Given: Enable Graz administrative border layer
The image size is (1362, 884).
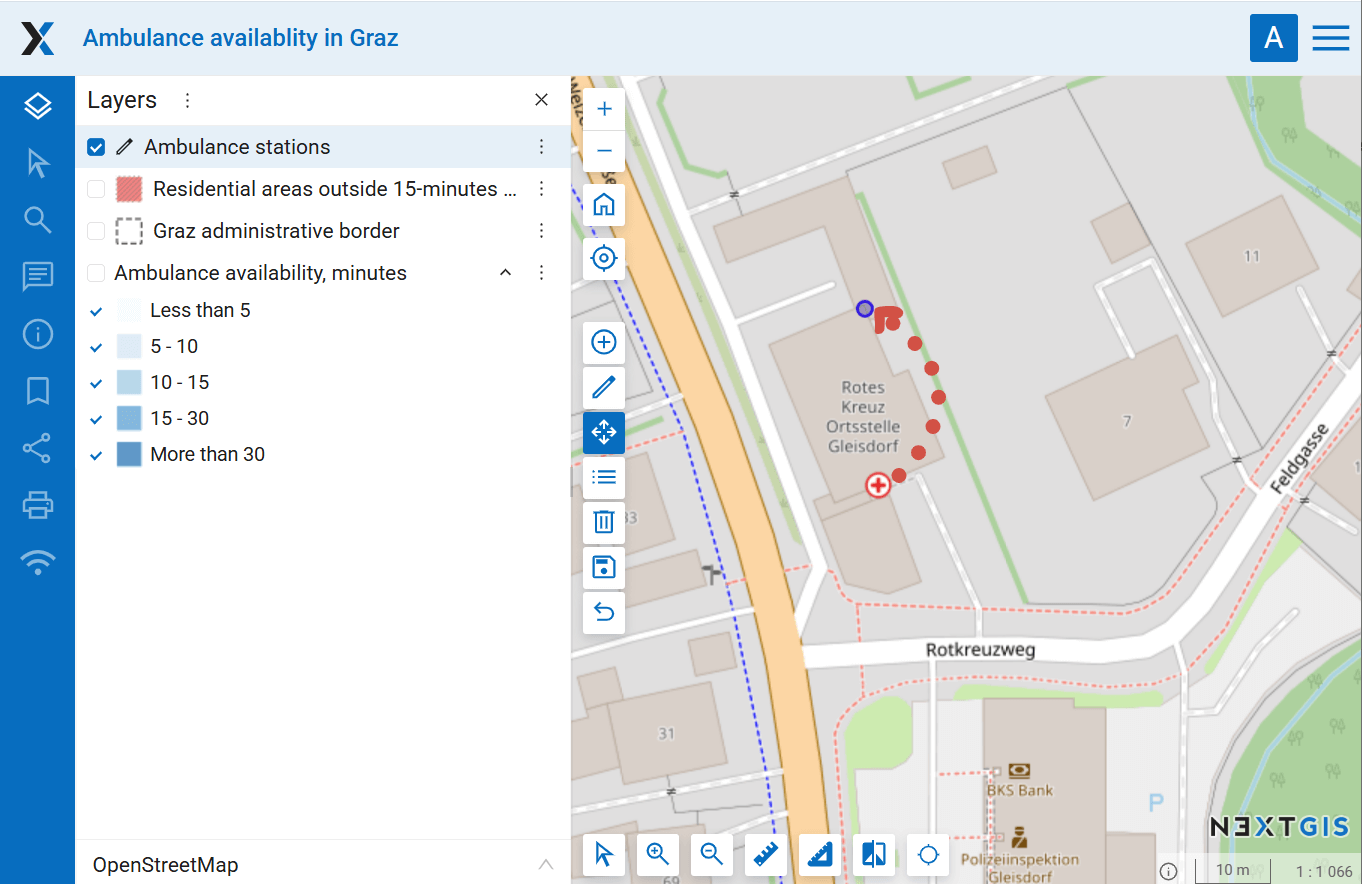Looking at the screenshot, I should (x=96, y=231).
